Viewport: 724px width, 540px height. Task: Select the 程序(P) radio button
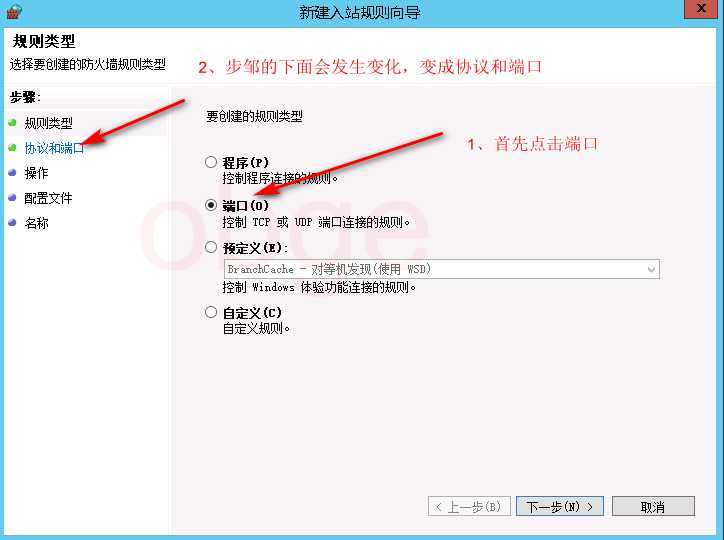211,162
